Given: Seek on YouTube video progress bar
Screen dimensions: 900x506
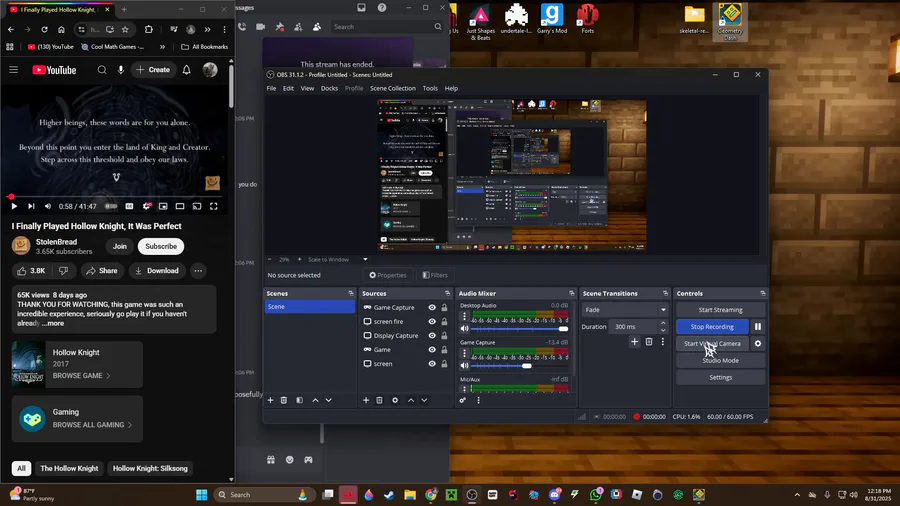Looking at the screenshot, I should tap(115, 196).
